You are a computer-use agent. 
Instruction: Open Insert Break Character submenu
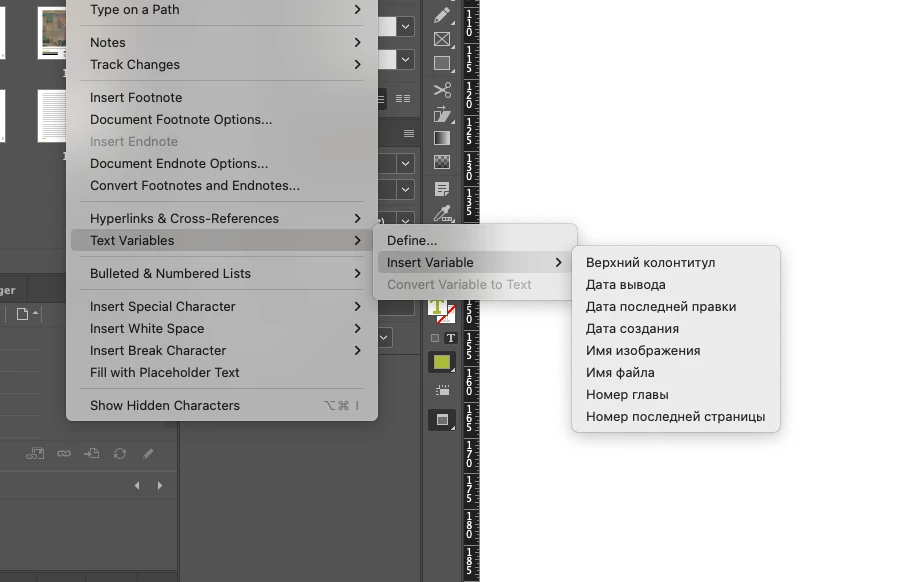pos(222,350)
